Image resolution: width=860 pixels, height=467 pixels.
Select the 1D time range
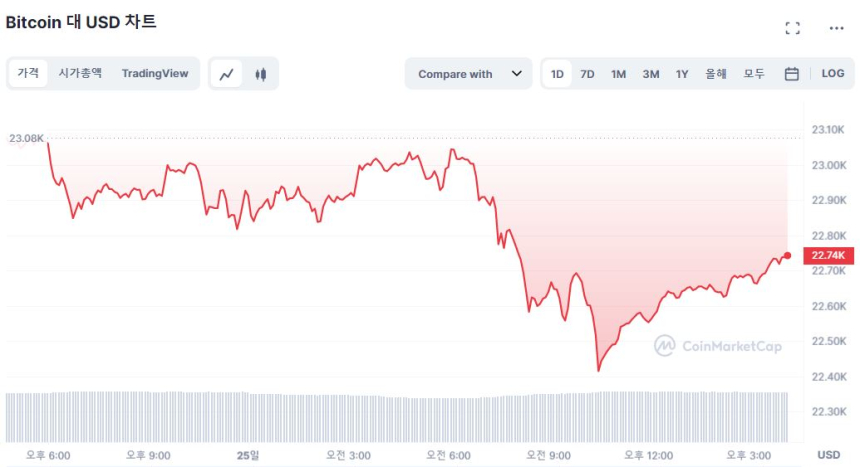(557, 74)
